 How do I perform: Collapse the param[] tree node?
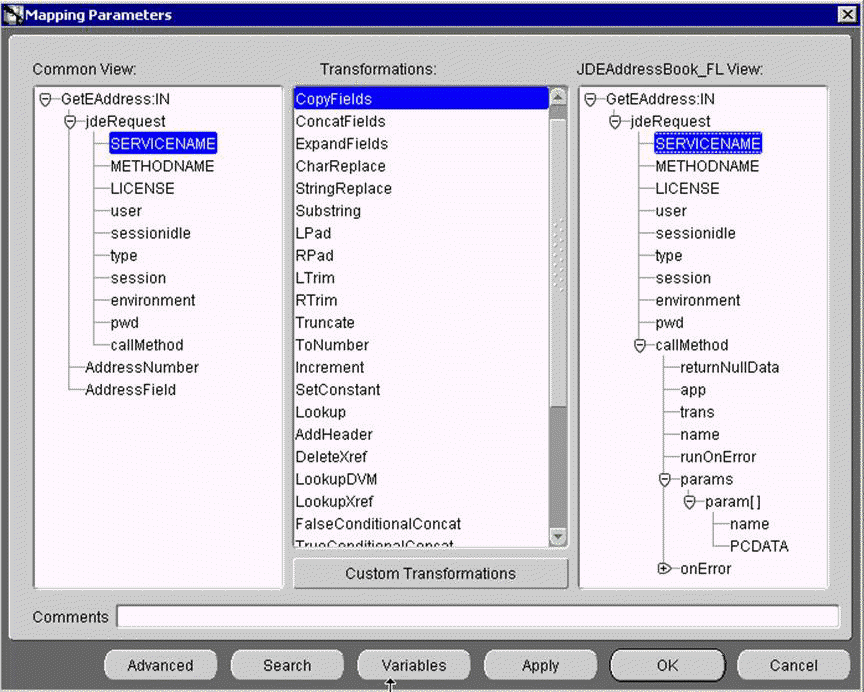[x=689, y=502]
